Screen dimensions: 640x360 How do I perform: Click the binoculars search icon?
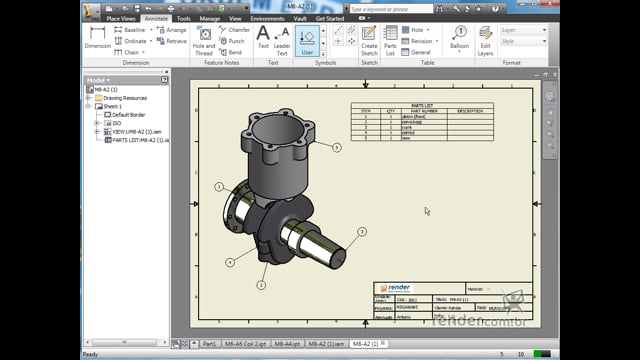coord(439,8)
